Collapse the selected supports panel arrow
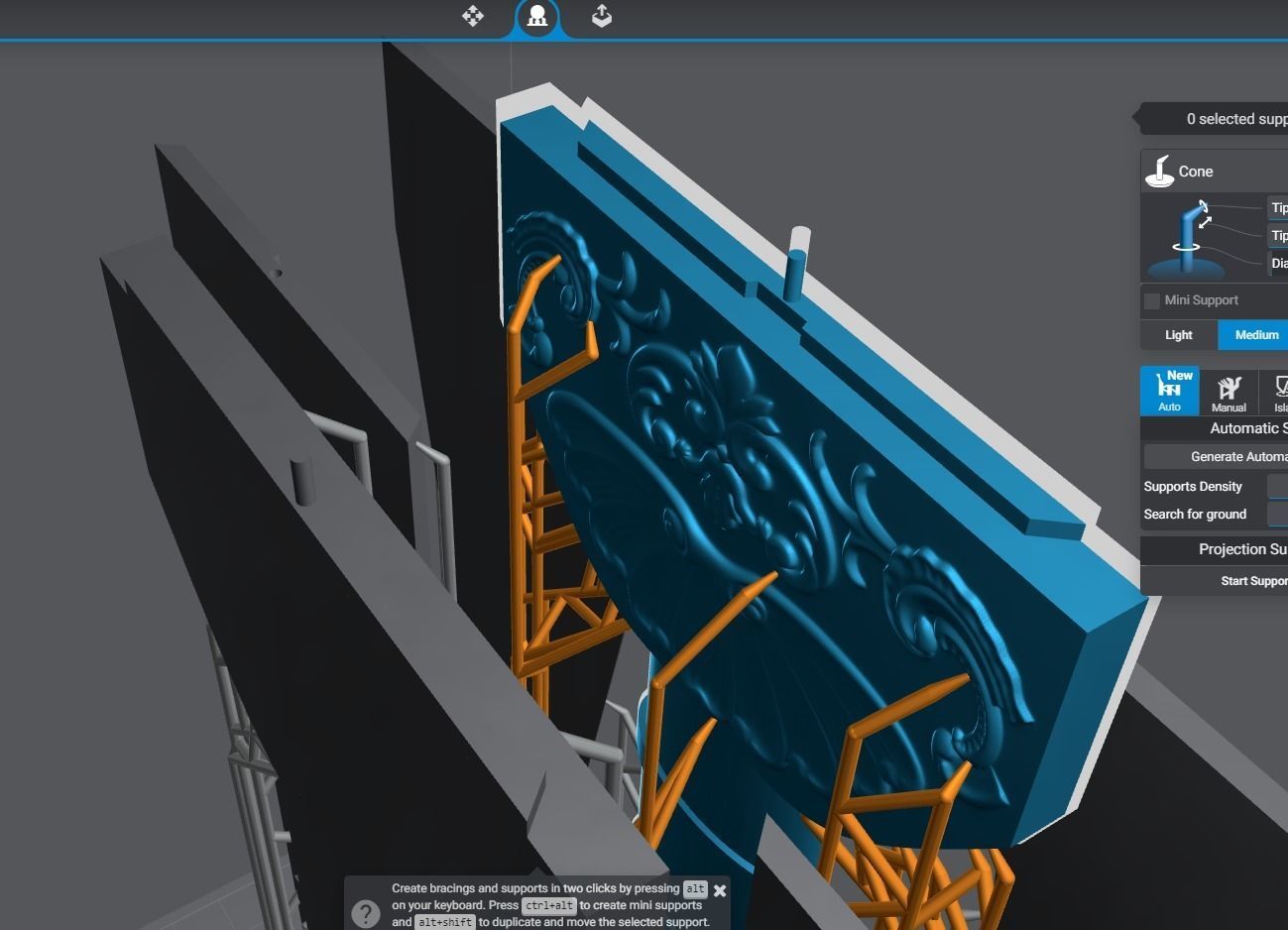Image resolution: width=1288 pixels, height=930 pixels. pos(1137,119)
